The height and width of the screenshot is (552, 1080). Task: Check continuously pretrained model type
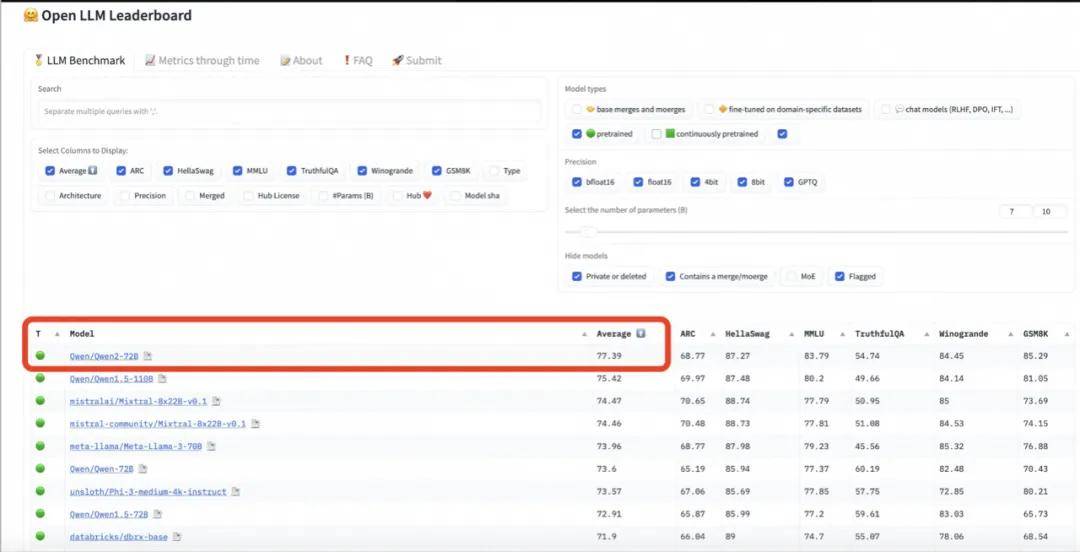656,134
